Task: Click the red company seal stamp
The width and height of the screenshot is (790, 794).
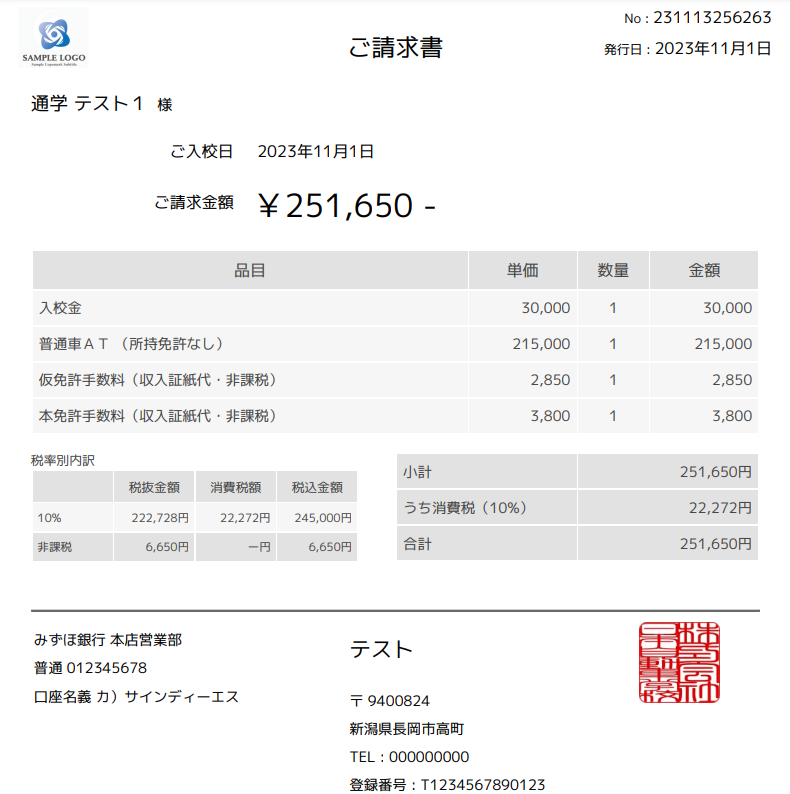Action: coord(679,662)
